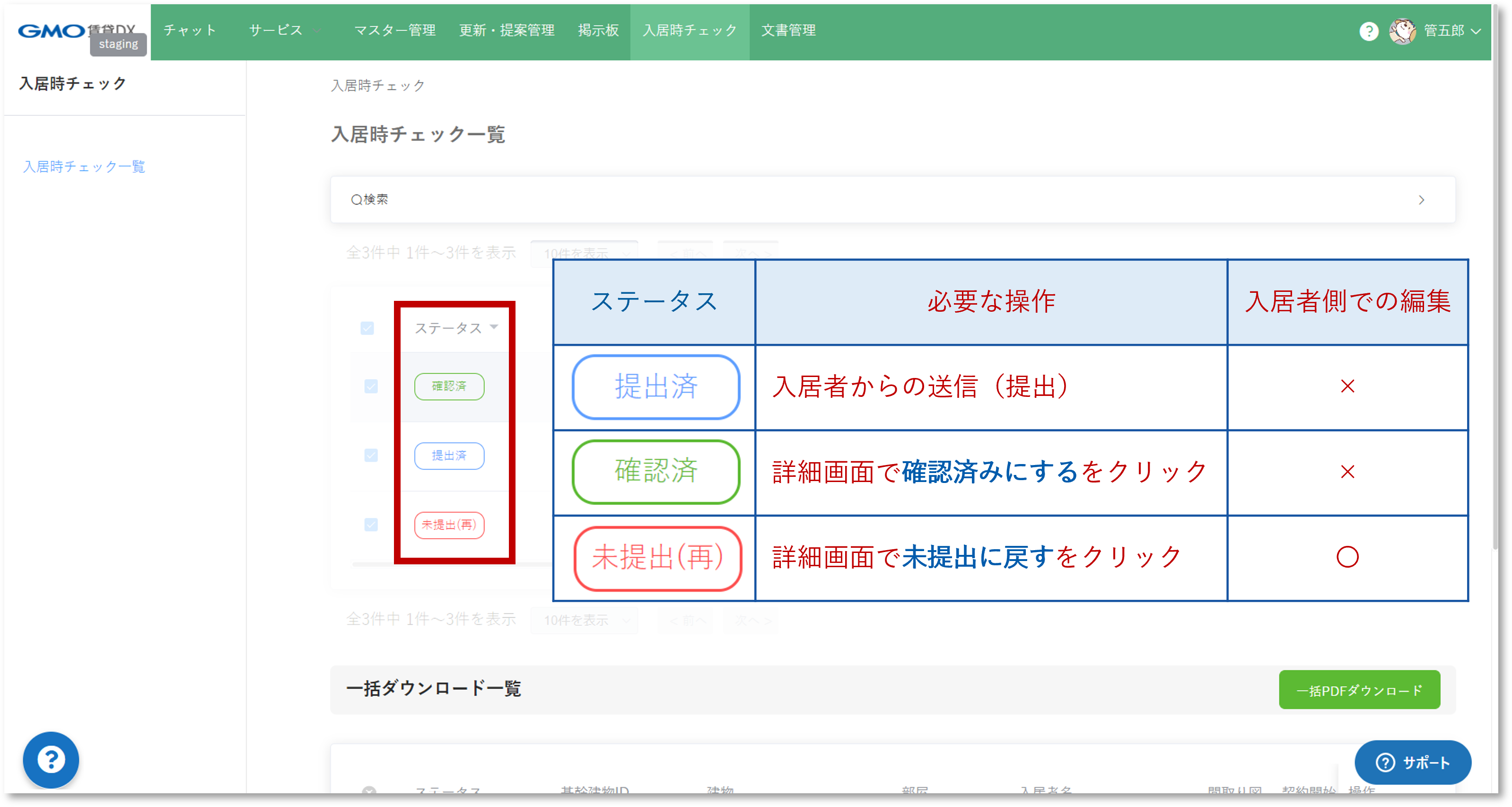Click the 管五郎 user avatar

1403,32
